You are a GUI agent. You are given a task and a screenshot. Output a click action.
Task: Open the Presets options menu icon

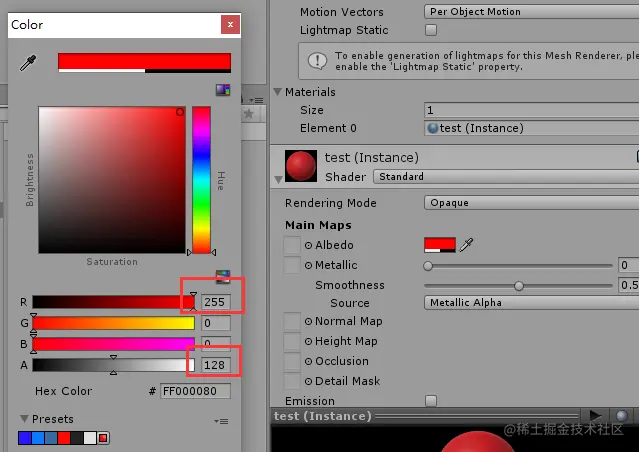pyautogui.click(x=221, y=421)
